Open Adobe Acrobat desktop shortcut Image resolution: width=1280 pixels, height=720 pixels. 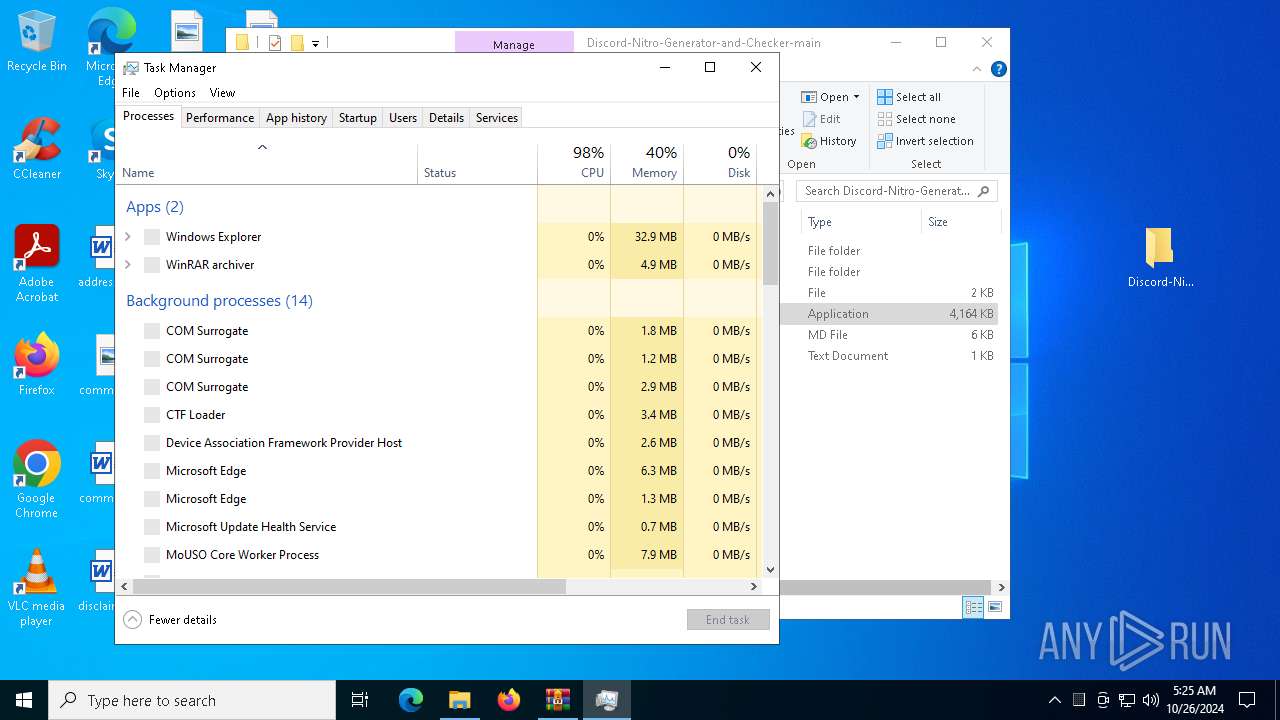pos(37,264)
